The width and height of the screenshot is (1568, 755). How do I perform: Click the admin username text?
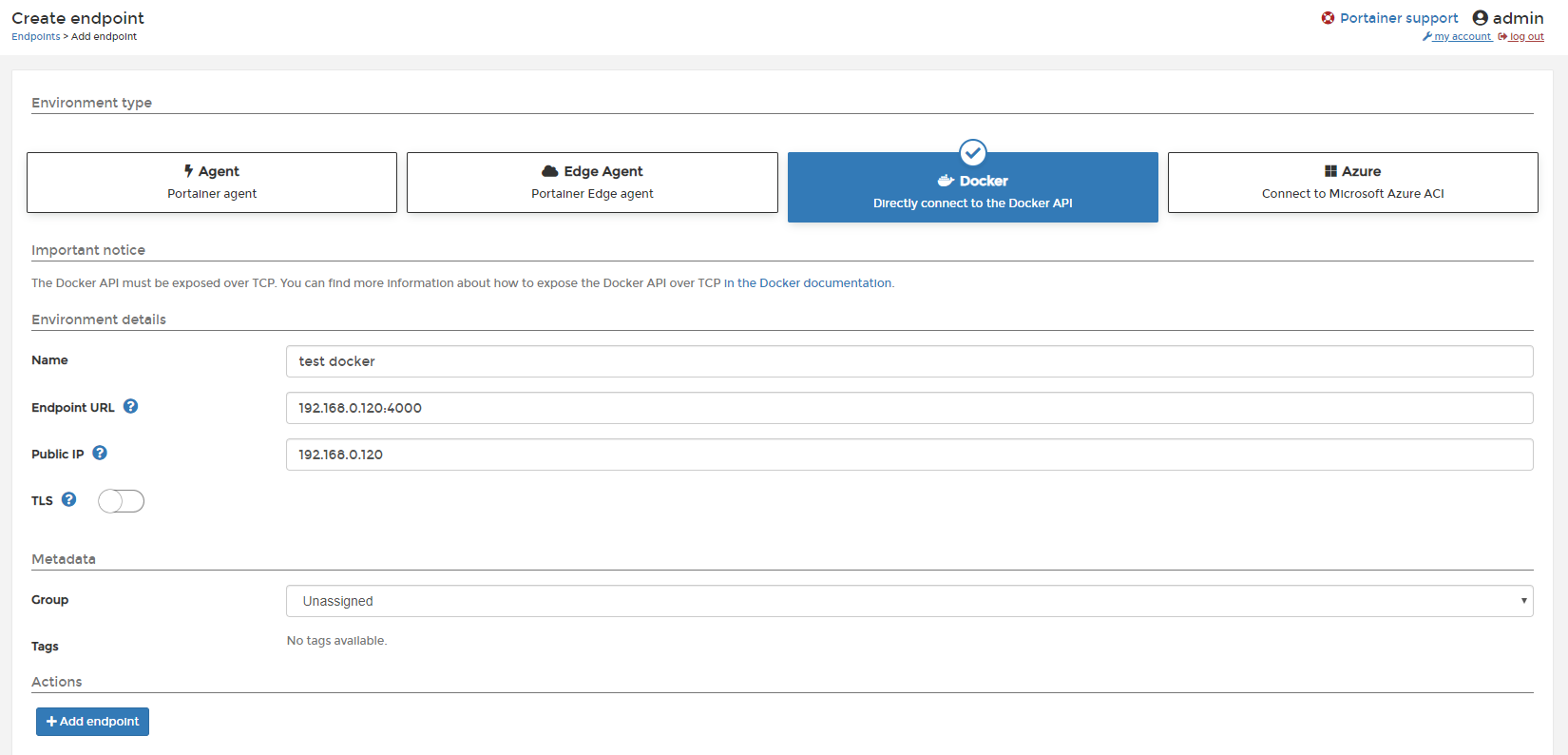[1519, 18]
